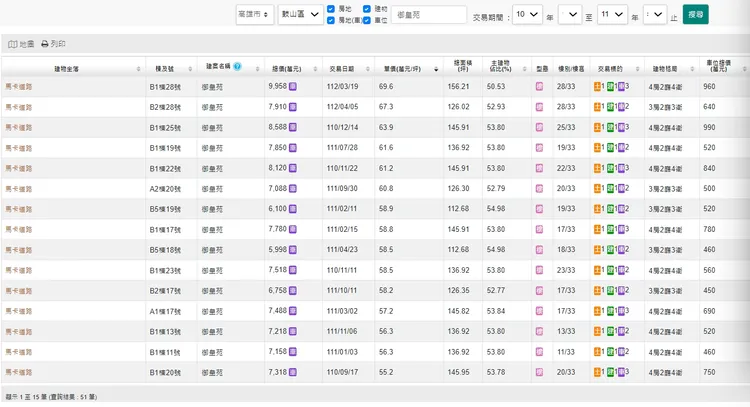Open the start year dropdown showing 10
Viewport: 750px width, 407px height.
[x=527, y=15]
